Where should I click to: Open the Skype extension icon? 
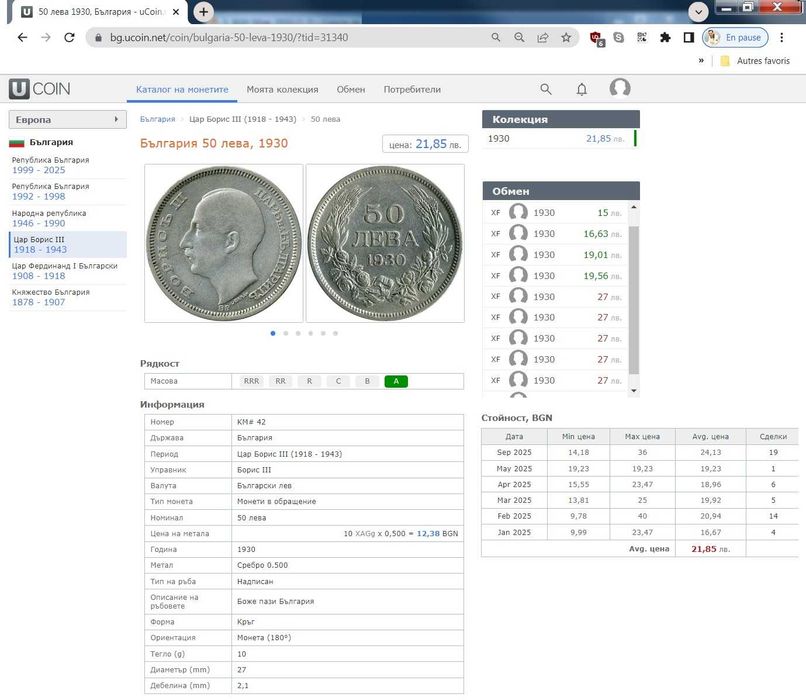(x=619, y=38)
